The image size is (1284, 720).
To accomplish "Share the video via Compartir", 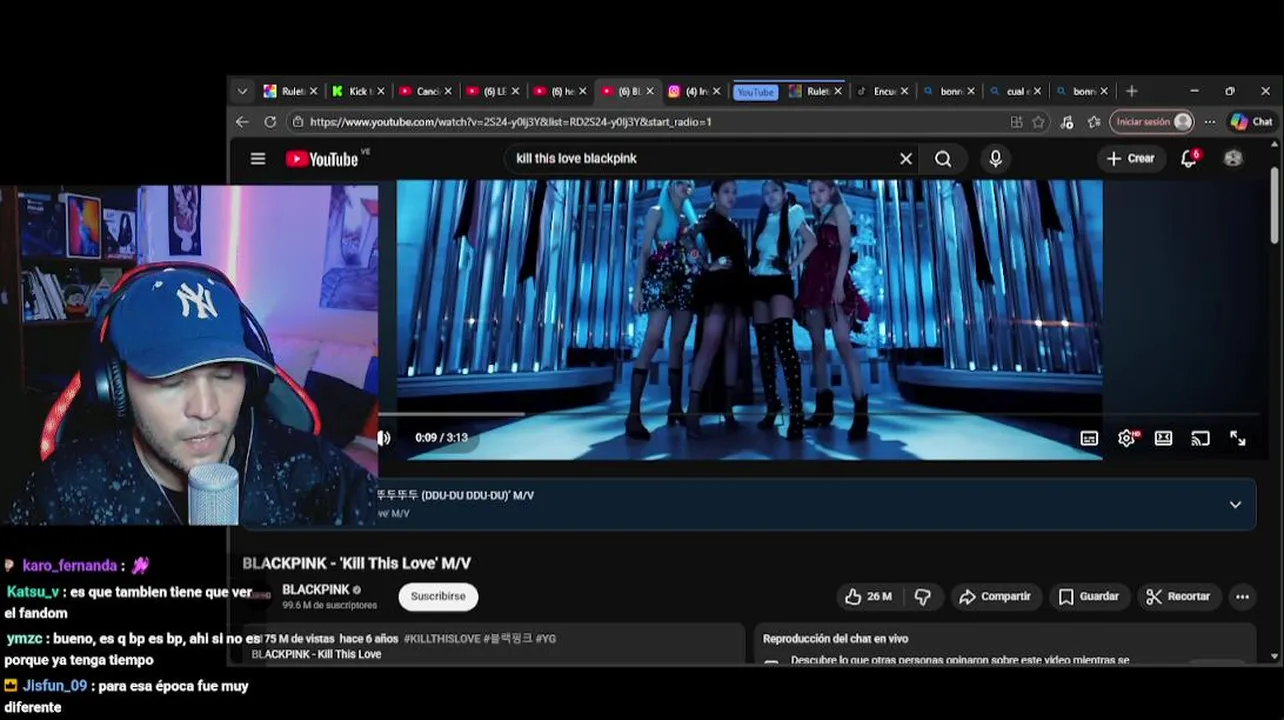I will 995,596.
